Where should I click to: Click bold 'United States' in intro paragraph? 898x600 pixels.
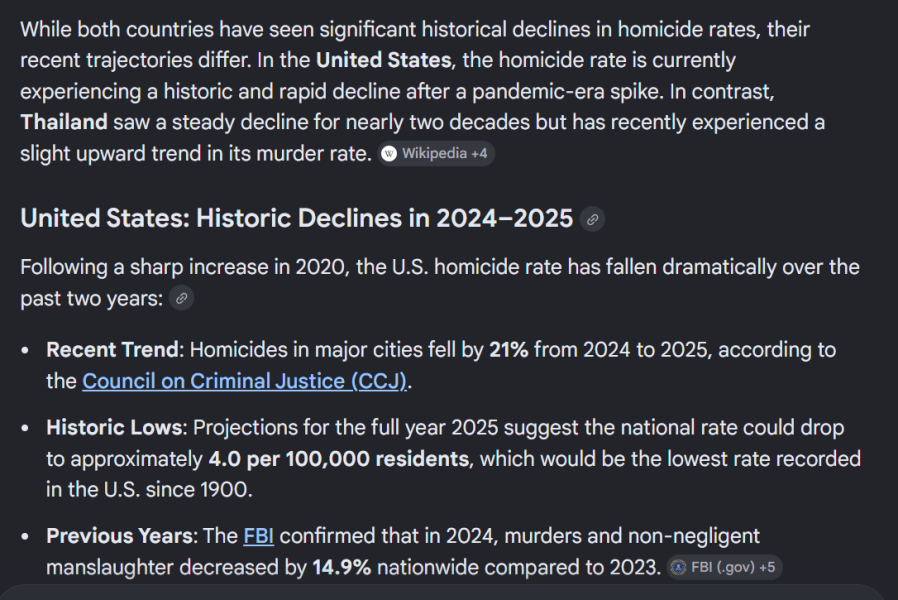click(383, 60)
